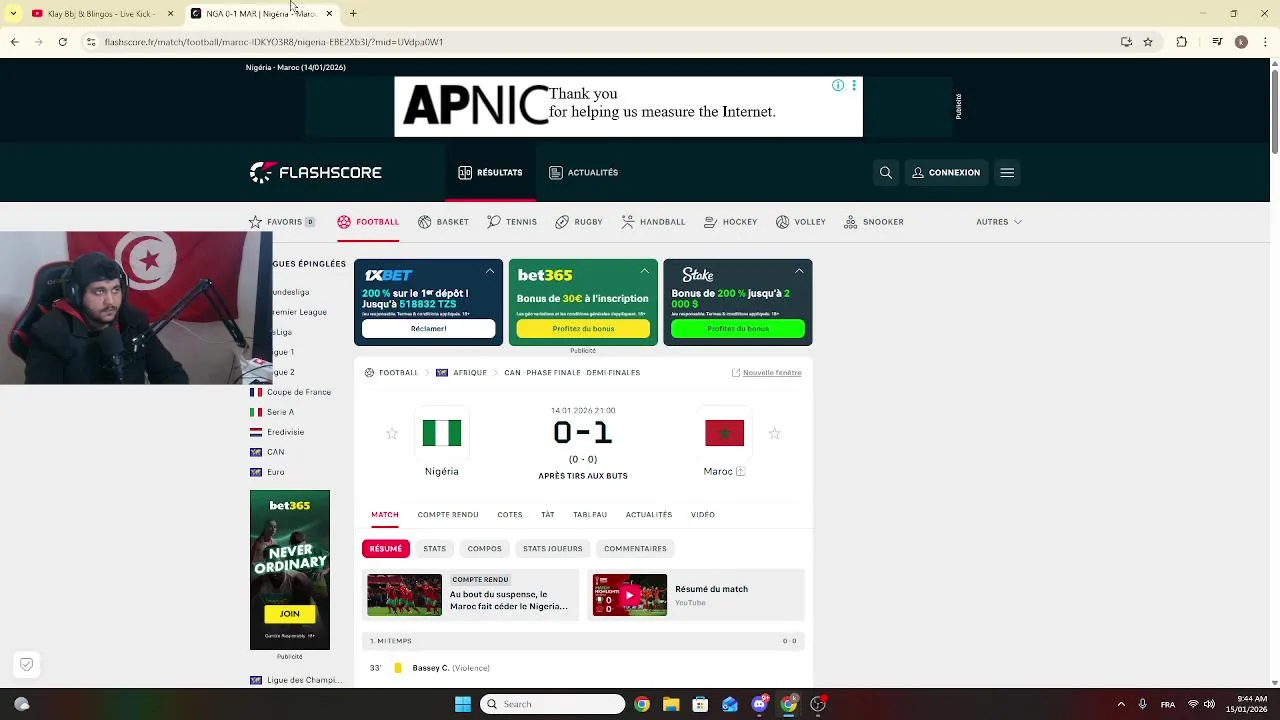Screen dimensions: 1280x720
Task: Collapse the Stake ad with the chevron
Action: [x=799, y=271]
